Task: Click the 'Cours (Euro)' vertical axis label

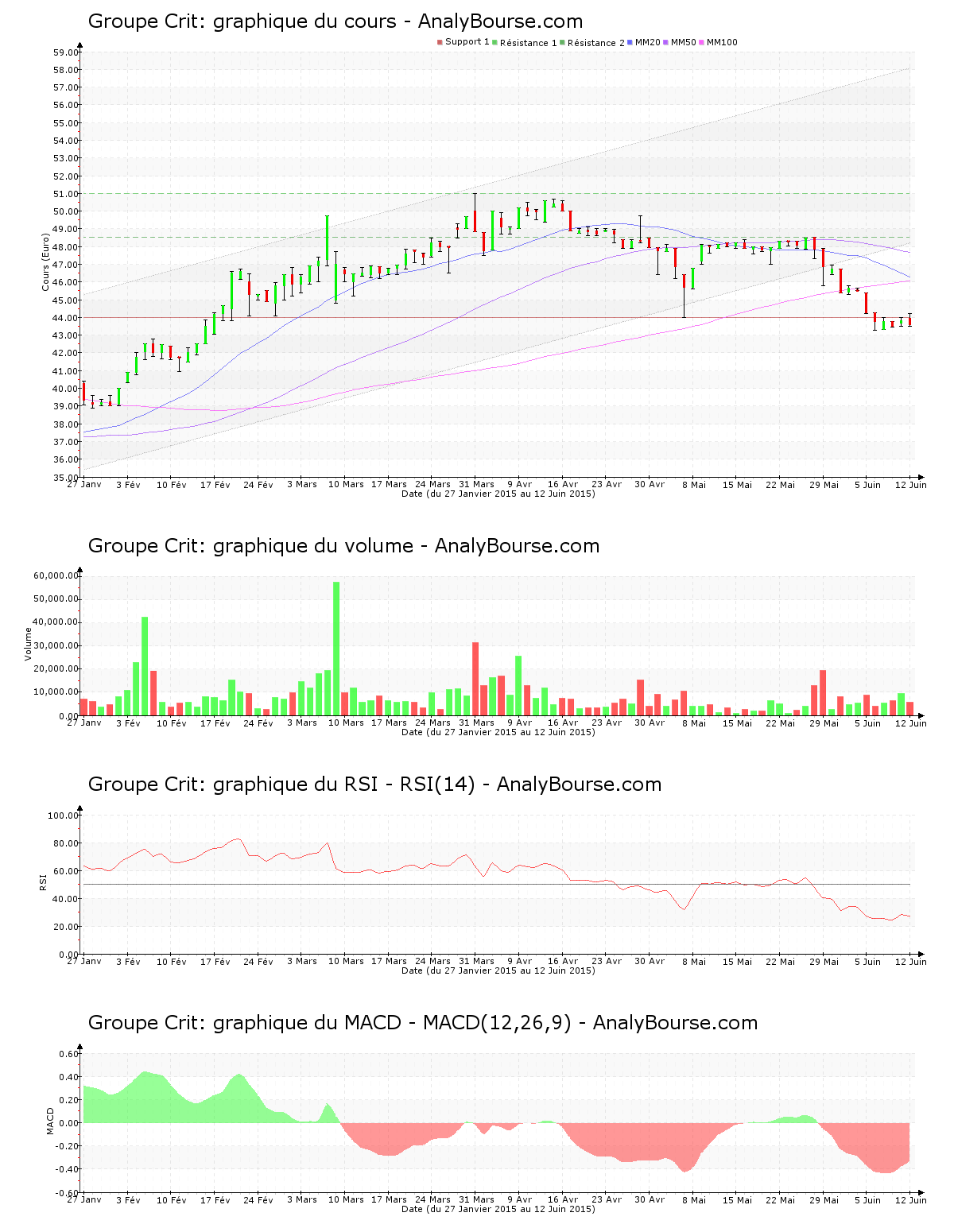Action: (45, 262)
